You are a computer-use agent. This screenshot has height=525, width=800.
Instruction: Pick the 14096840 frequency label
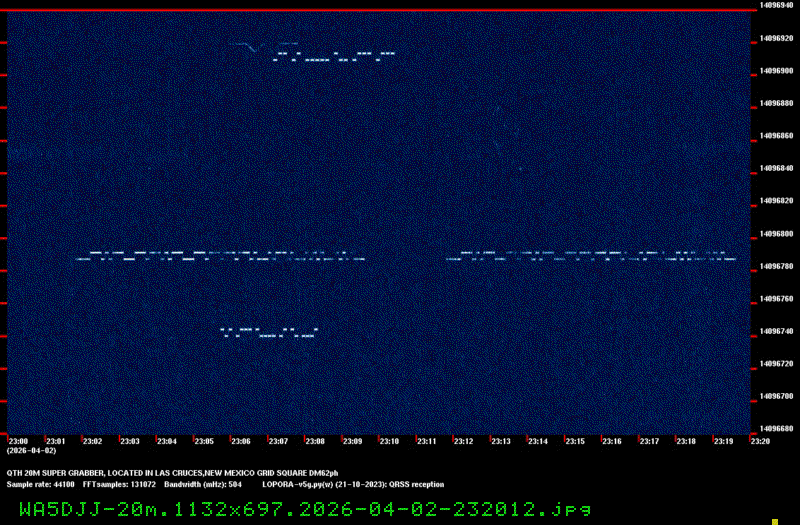(777, 168)
